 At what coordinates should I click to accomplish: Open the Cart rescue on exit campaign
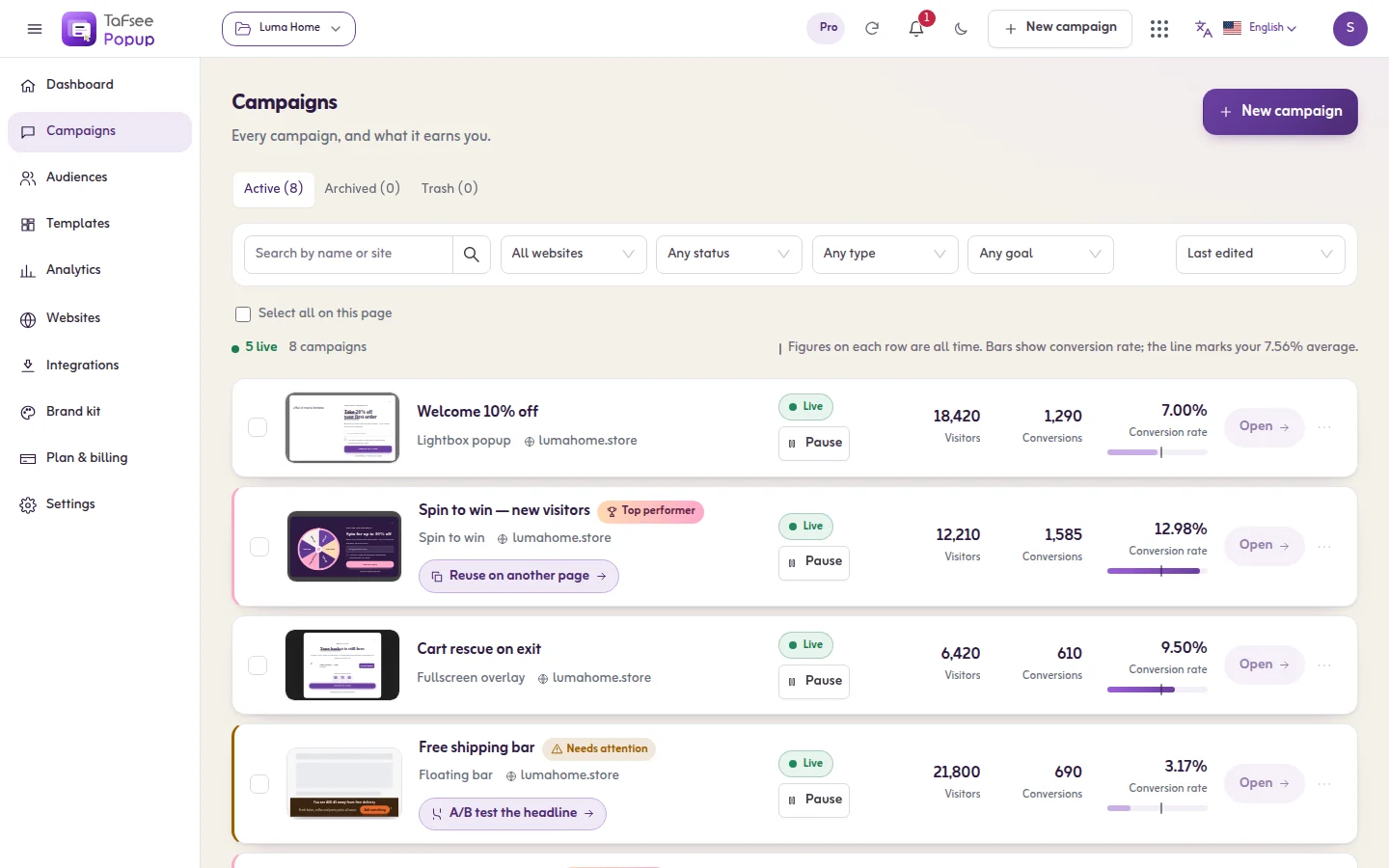(x=1264, y=665)
